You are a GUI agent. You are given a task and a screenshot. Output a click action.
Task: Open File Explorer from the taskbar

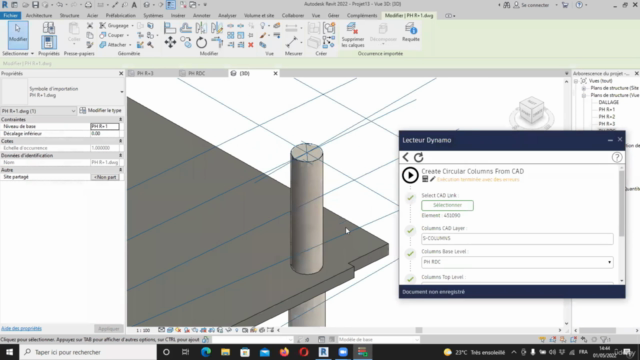pyautogui.click(x=225, y=352)
